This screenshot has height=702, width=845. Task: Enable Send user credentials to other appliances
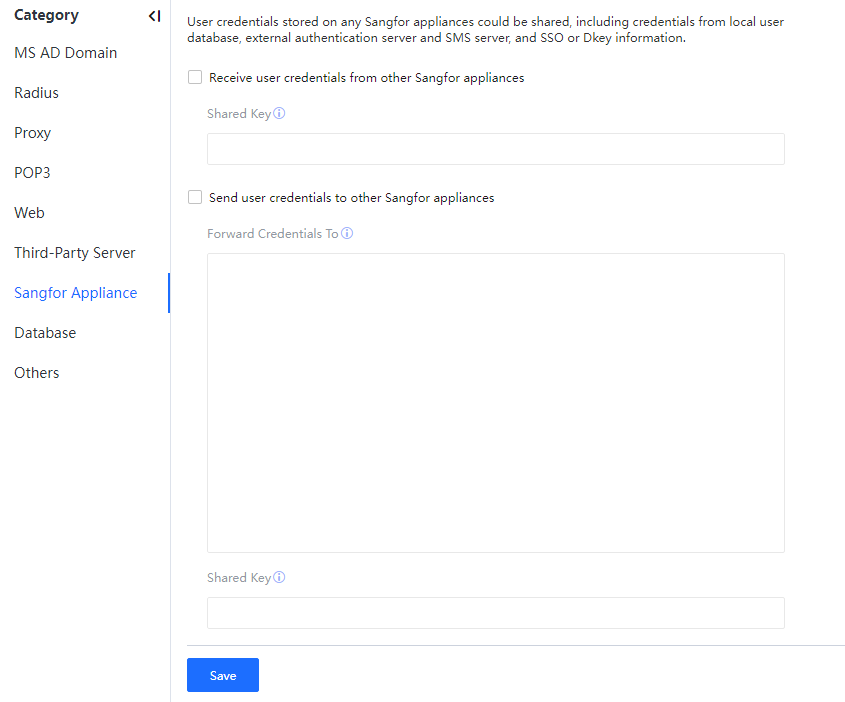pos(195,197)
